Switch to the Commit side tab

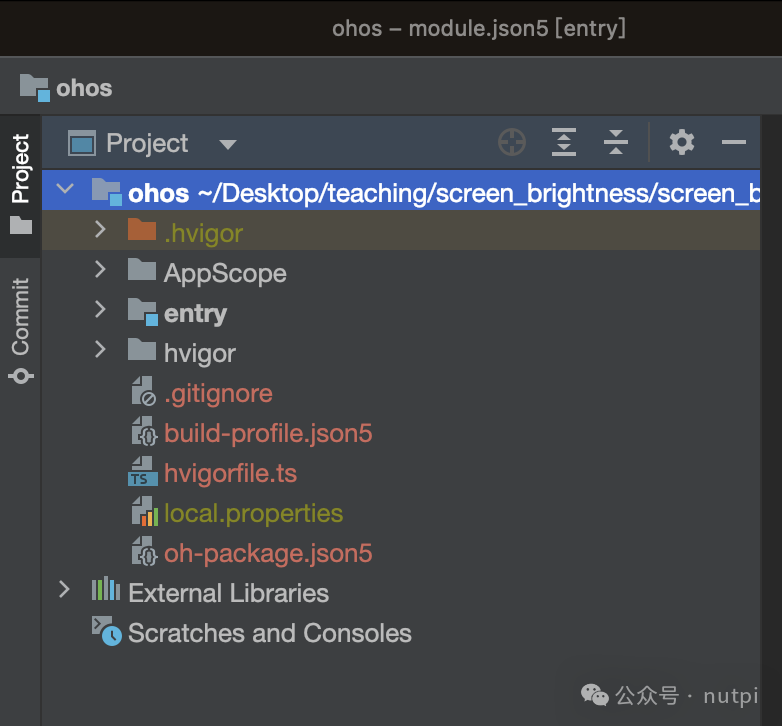tap(20, 330)
